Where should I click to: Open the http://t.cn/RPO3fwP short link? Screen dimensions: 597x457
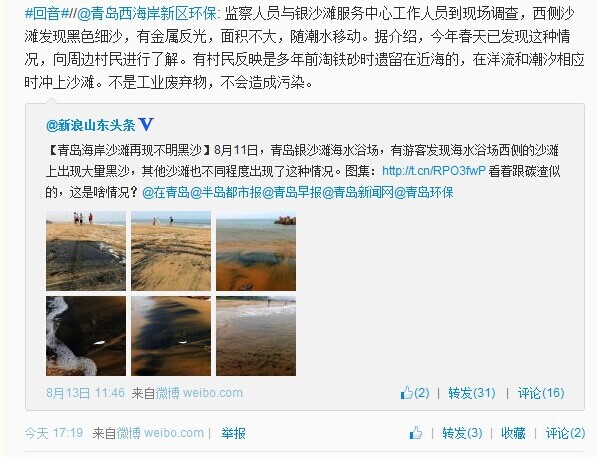(434, 171)
